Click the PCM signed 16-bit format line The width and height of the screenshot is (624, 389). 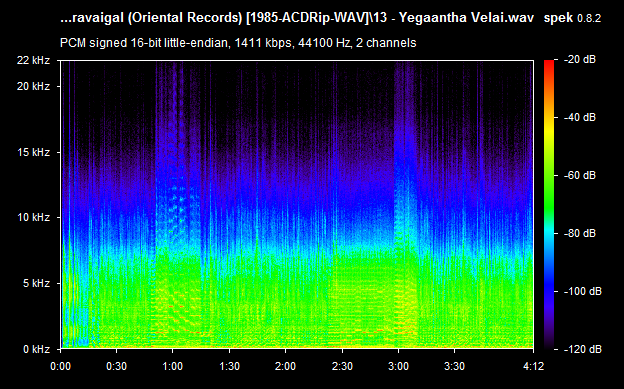pyautogui.click(x=238, y=43)
